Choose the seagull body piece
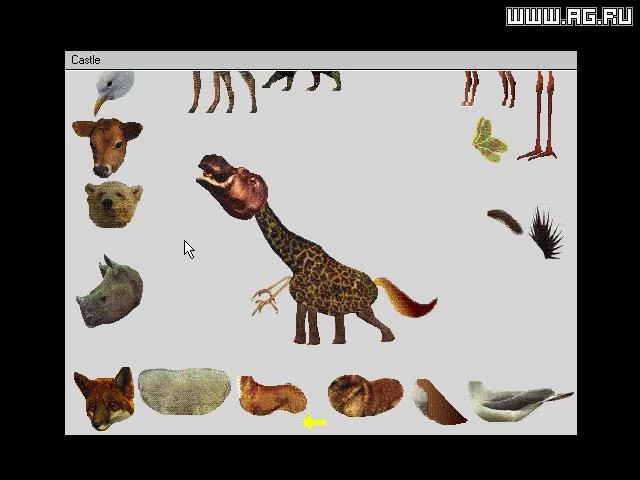 tap(520, 401)
